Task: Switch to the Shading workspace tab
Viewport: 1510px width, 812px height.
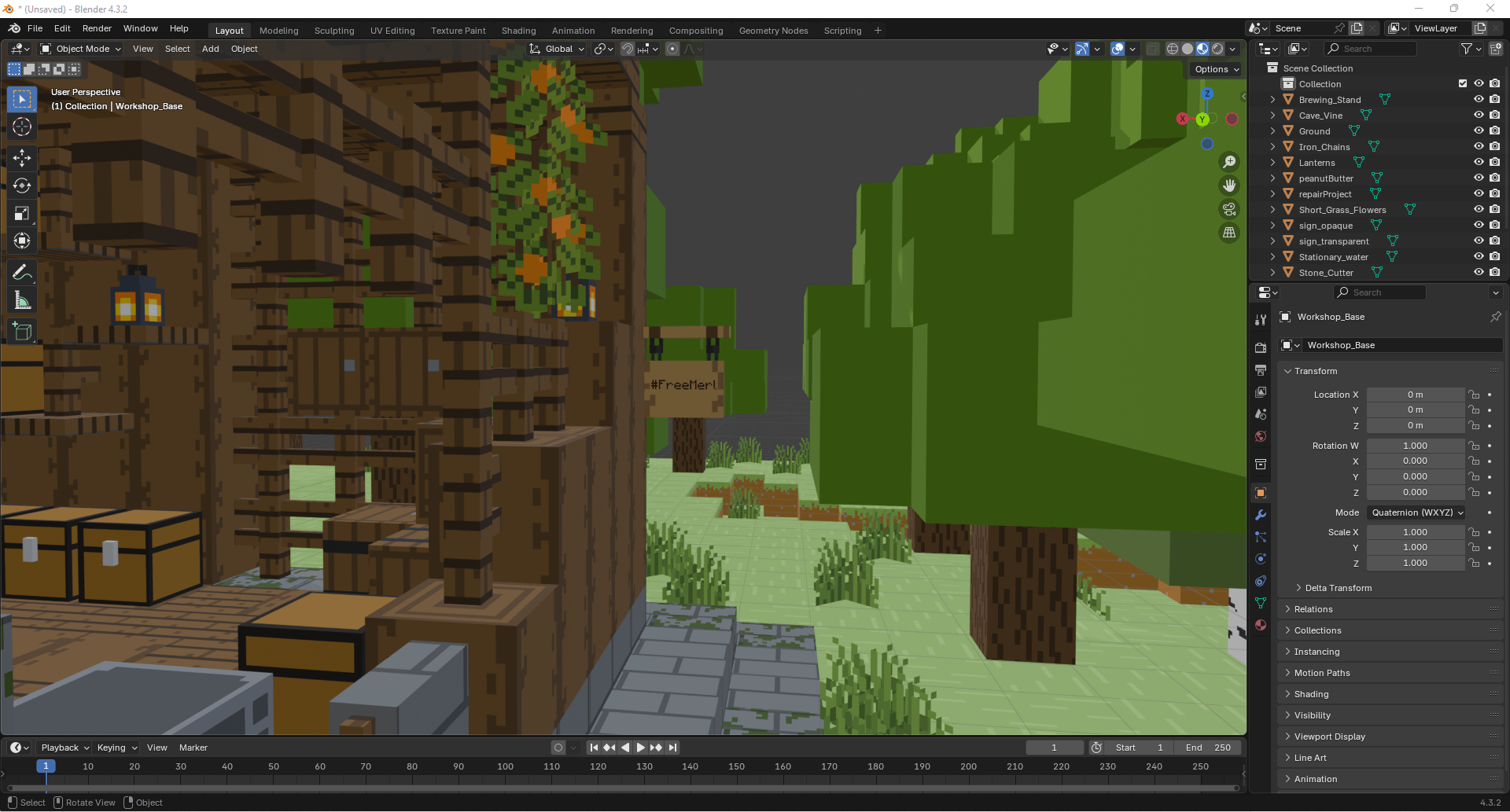Action: pos(518,31)
